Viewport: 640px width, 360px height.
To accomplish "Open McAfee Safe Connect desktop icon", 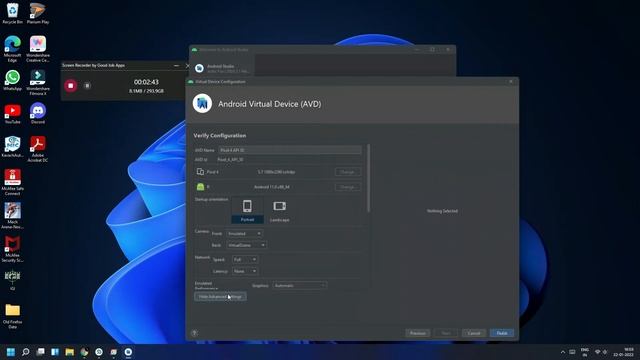I will tap(13, 182).
